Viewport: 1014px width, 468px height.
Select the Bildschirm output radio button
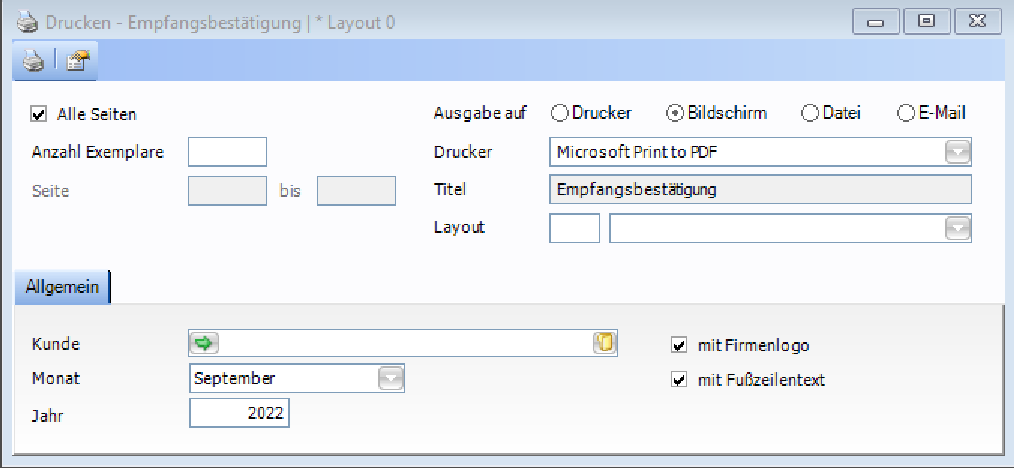[x=675, y=114]
